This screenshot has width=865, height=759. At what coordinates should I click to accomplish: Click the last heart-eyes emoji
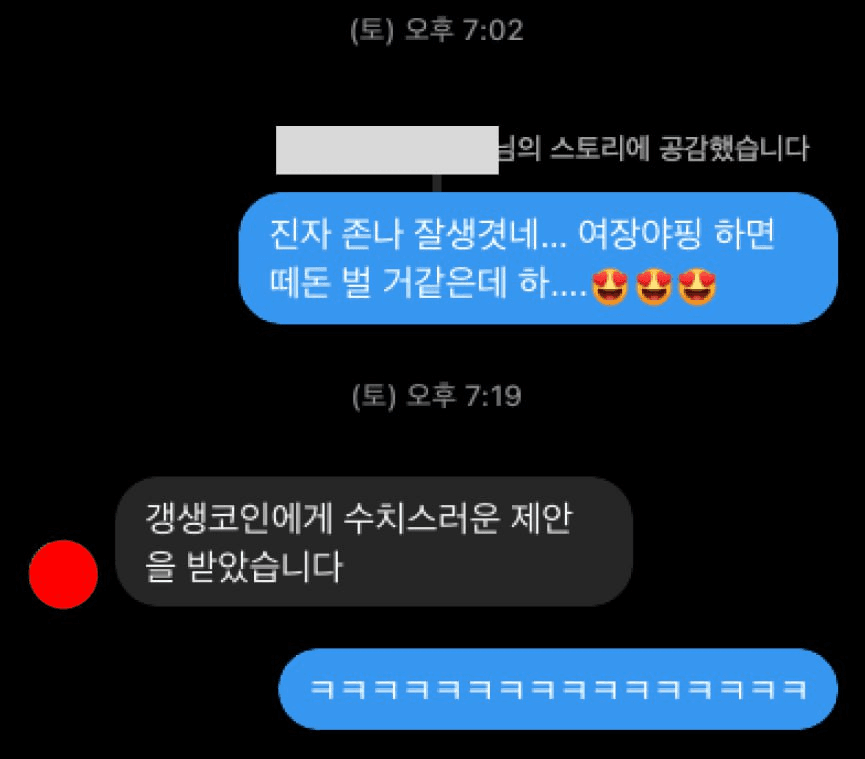pos(697,287)
